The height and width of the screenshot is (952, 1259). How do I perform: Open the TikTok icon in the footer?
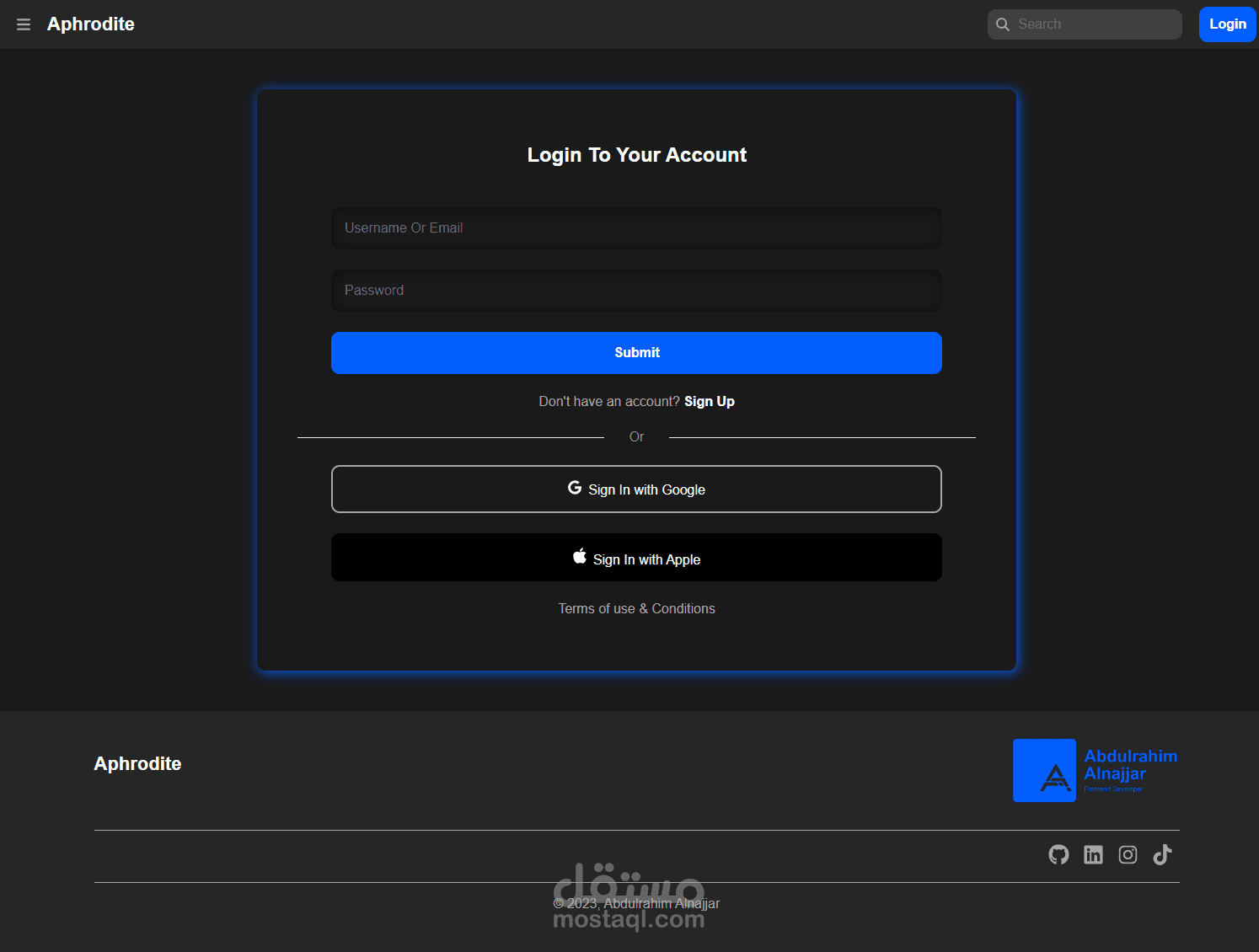click(1162, 854)
